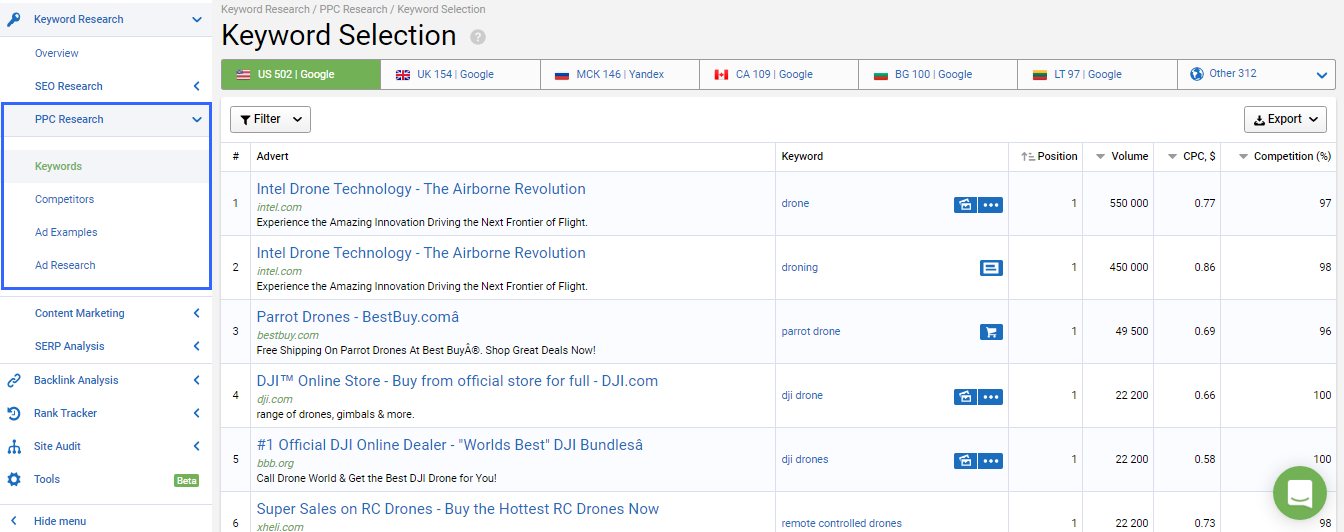Viewport: 1344px width, 532px height.
Task: Open 'Parrot Drones - BestBuy.com' advert title
Action: click(x=357, y=317)
